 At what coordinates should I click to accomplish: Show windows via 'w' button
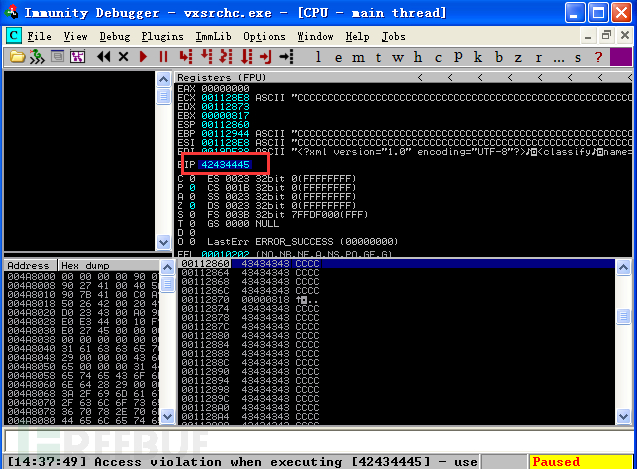tap(398, 58)
